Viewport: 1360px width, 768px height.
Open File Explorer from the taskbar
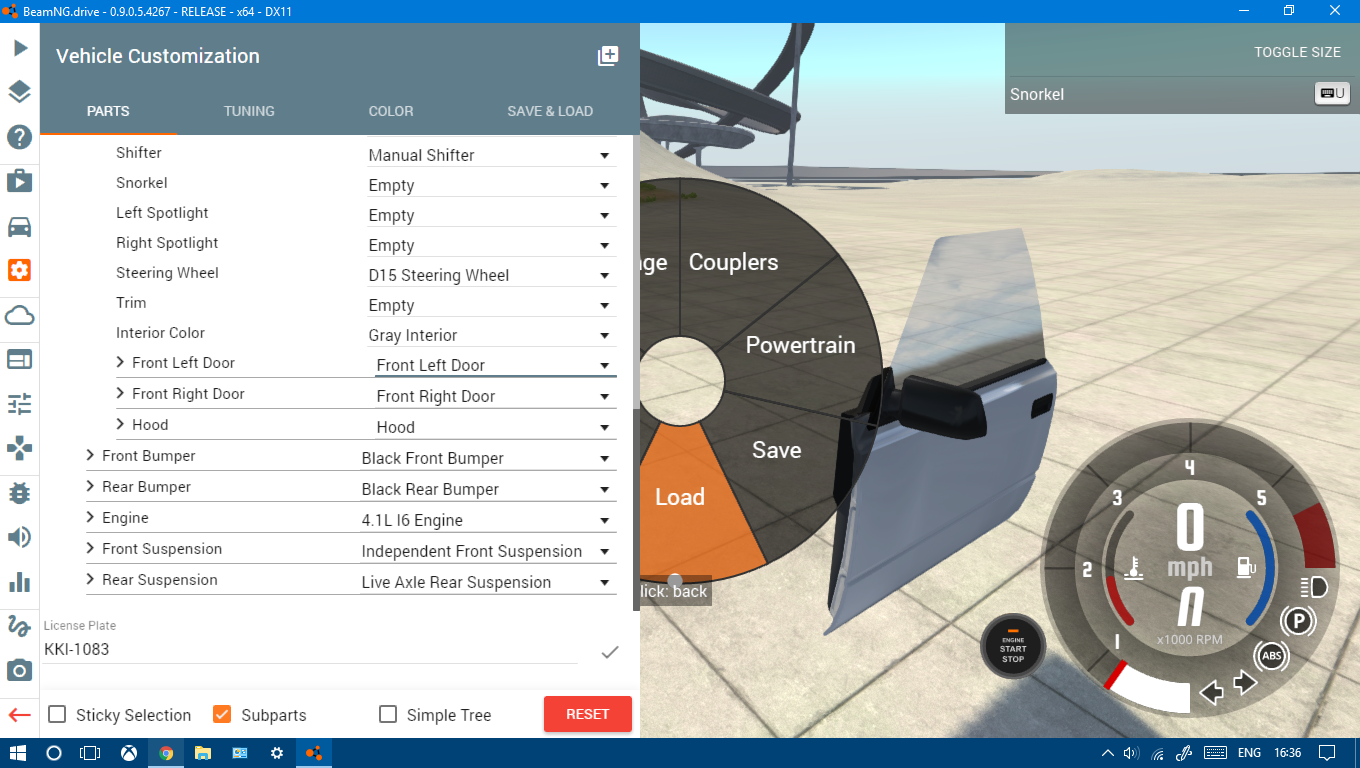[x=203, y=753]
